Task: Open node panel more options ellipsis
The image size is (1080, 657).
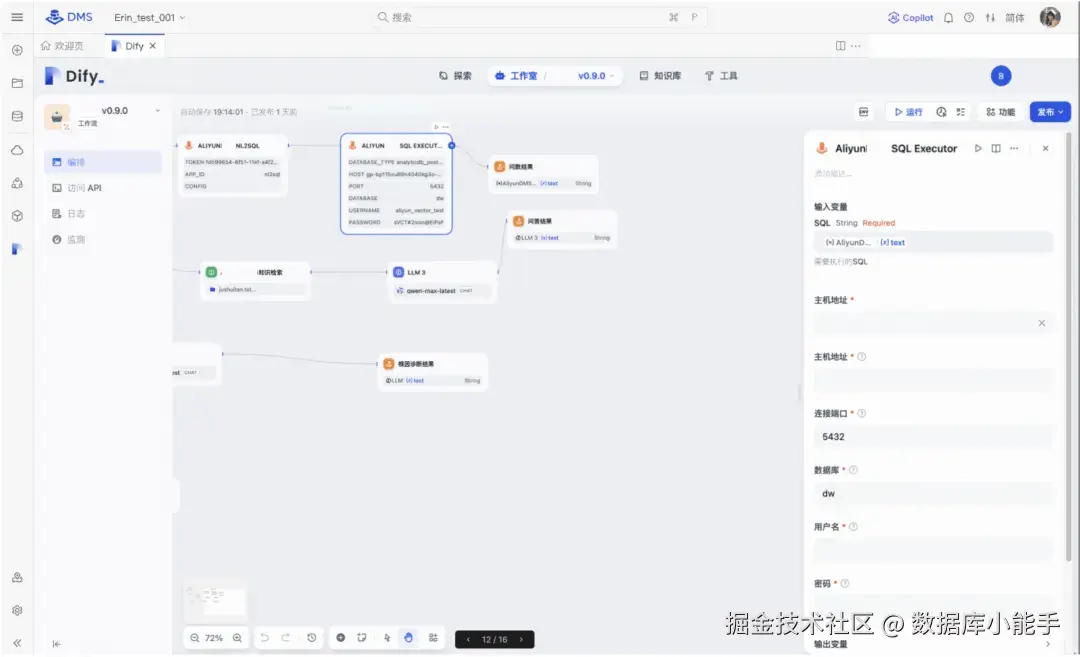Action: click(1014, 148)
